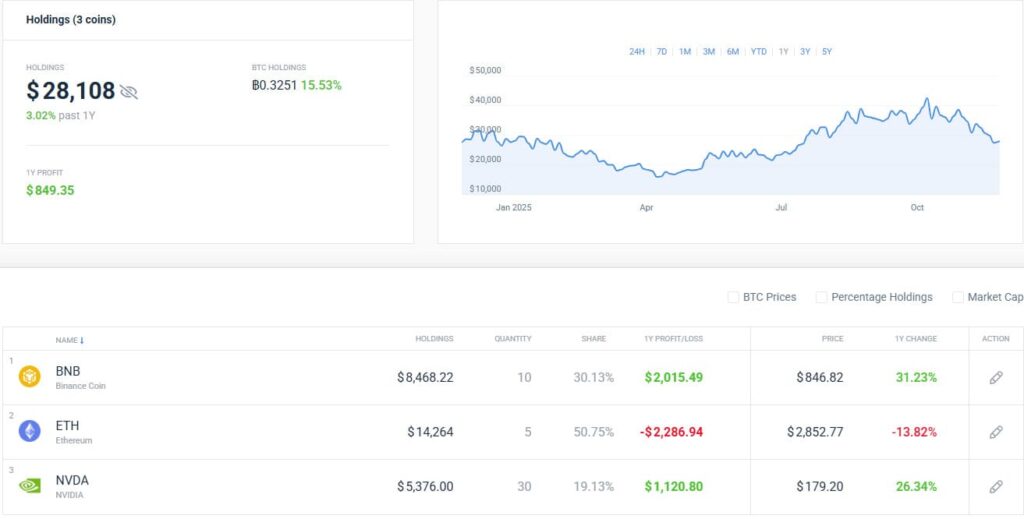Switch chart range to 24H

point(636,51)
